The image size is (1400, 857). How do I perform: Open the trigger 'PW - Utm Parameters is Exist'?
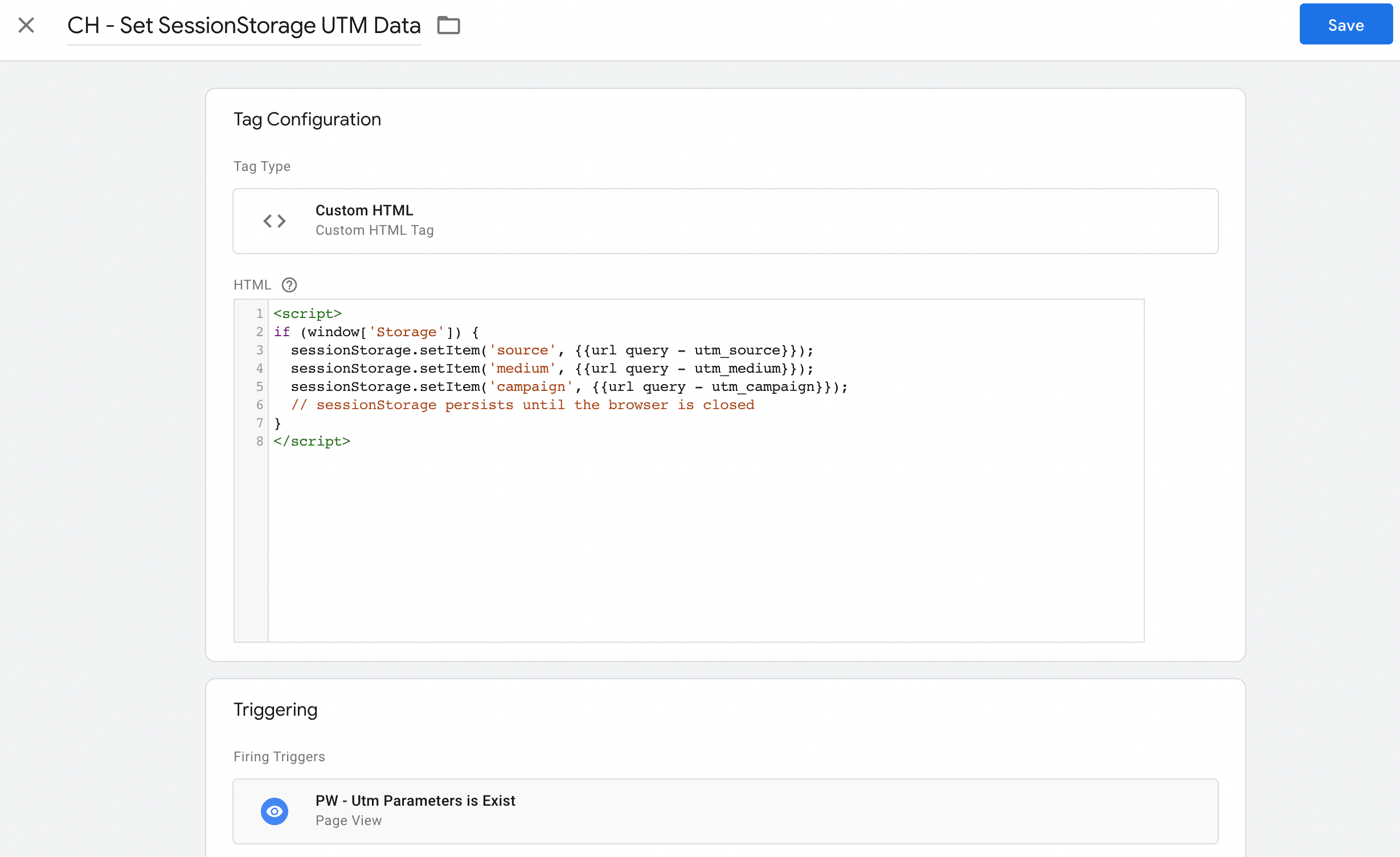pyautogui.click(x=415, y=800)
